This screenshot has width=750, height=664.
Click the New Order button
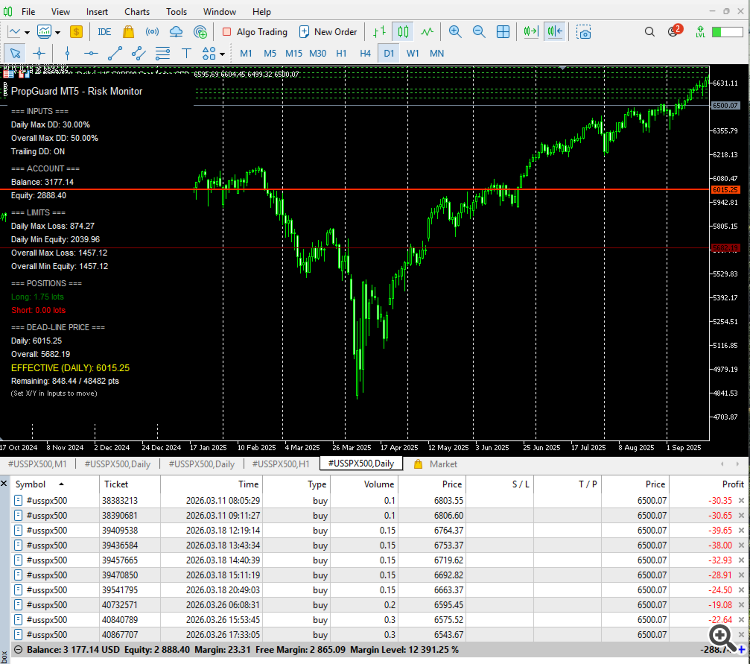[x=328, y=32]
